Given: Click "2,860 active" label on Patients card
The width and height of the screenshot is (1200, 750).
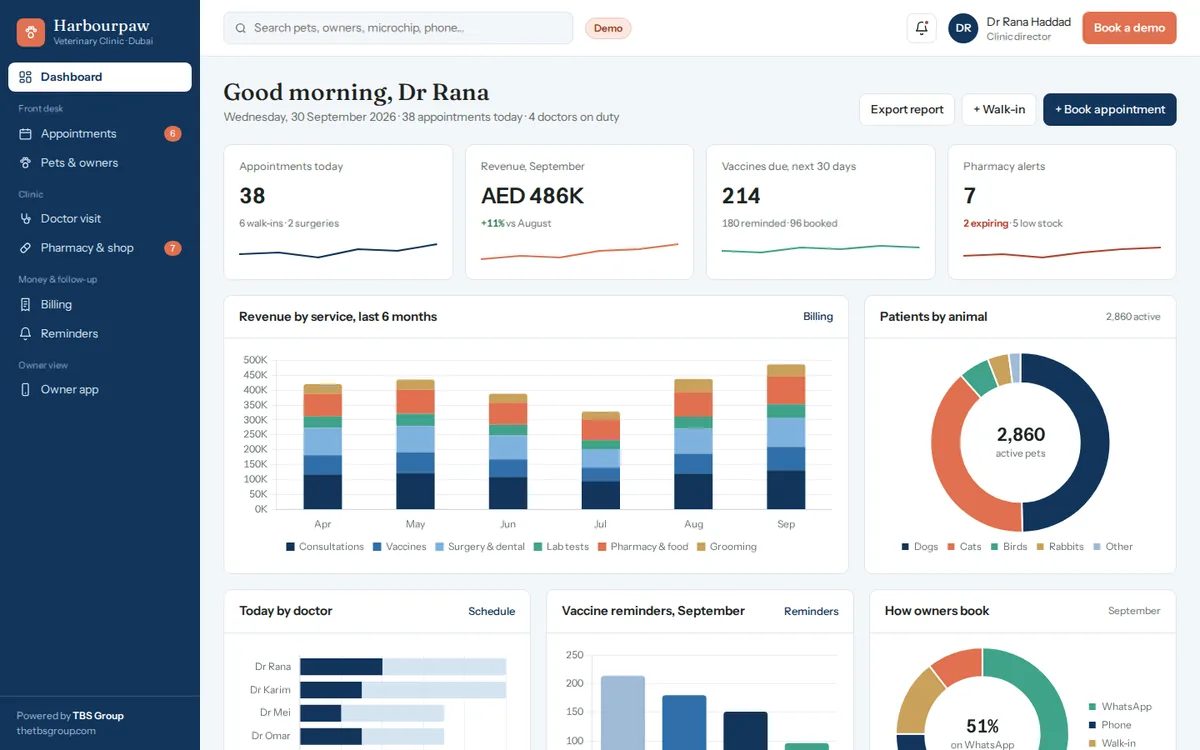Looking at the screenshot, I should [x=1133, y=317].
